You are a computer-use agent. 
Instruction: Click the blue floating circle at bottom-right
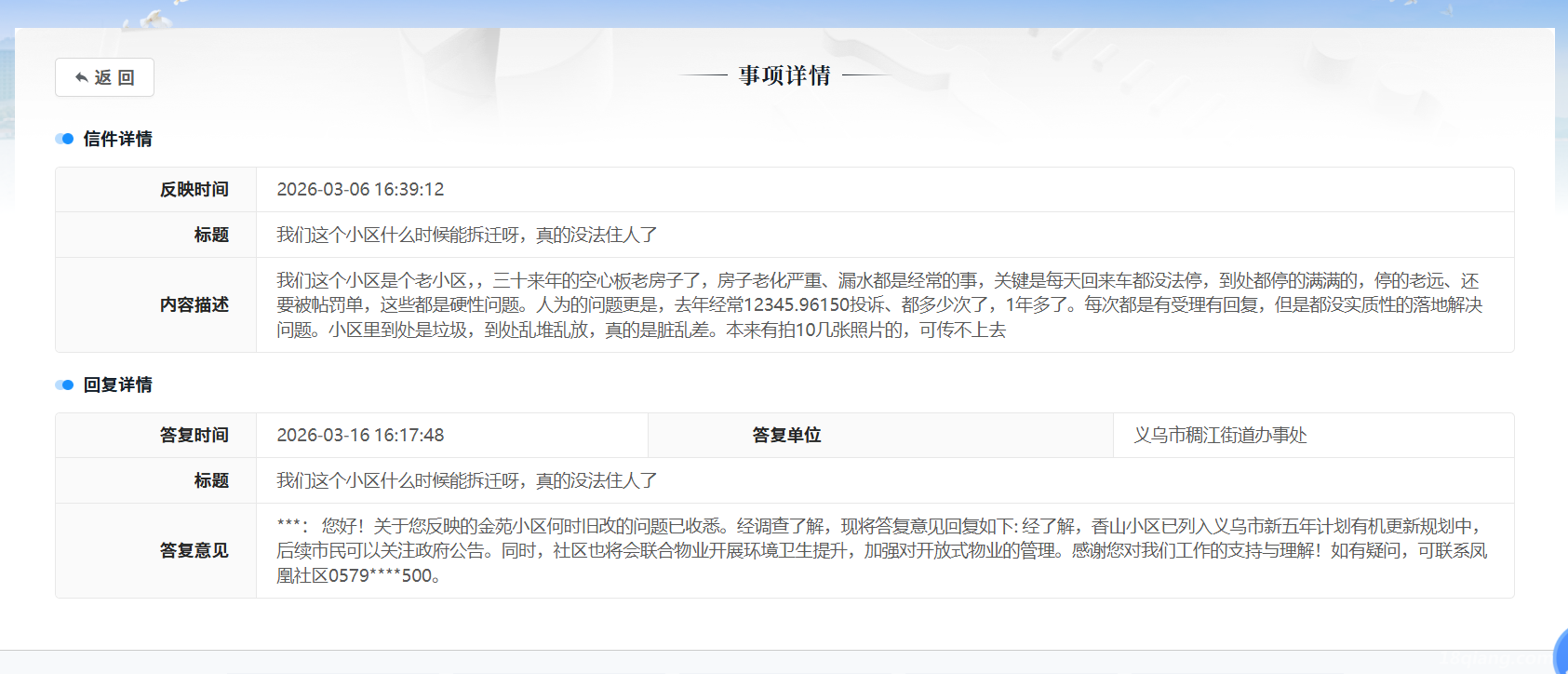pos(1561,653)
